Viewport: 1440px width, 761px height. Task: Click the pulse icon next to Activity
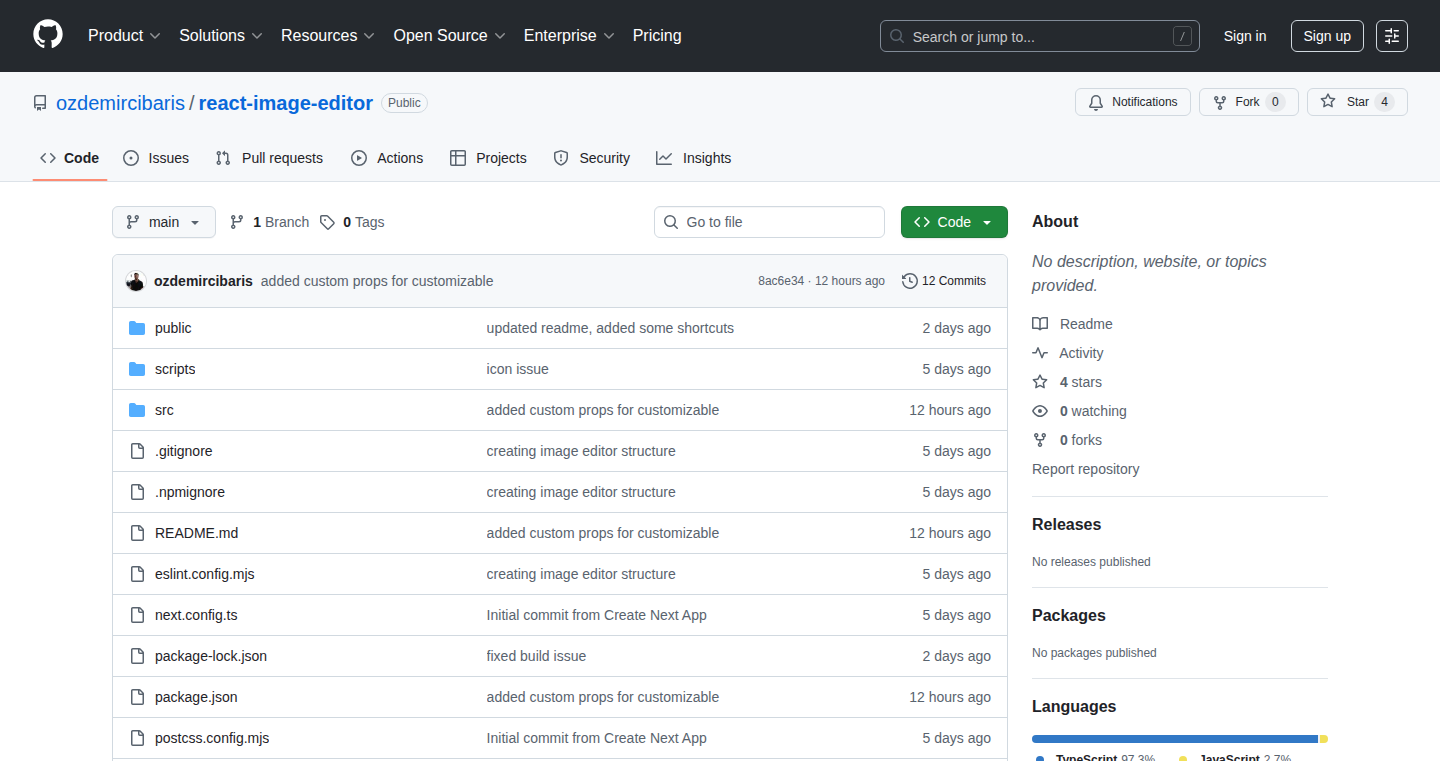pyautogui.click(x=1040, y=353)
